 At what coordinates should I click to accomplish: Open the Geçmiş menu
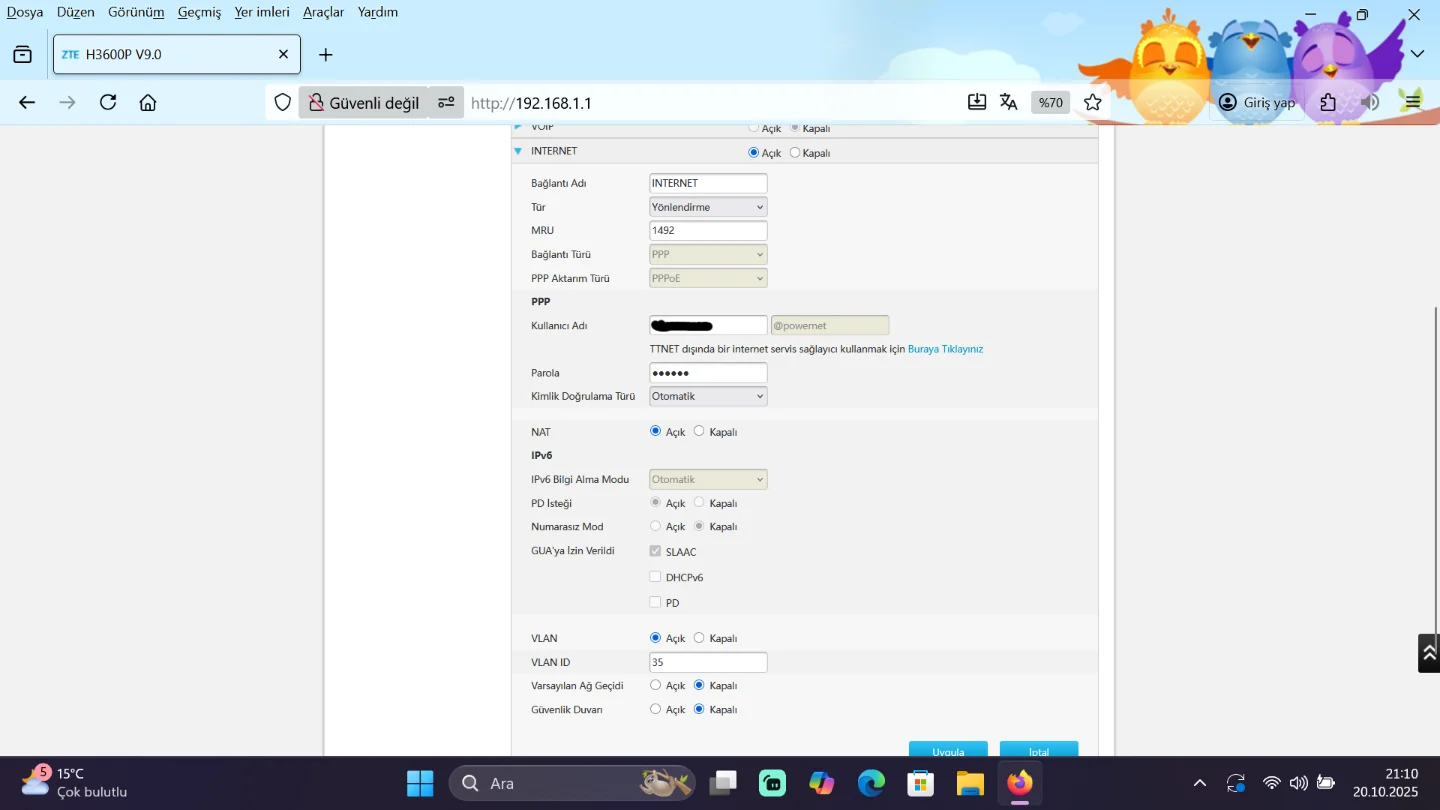[199, 12]
